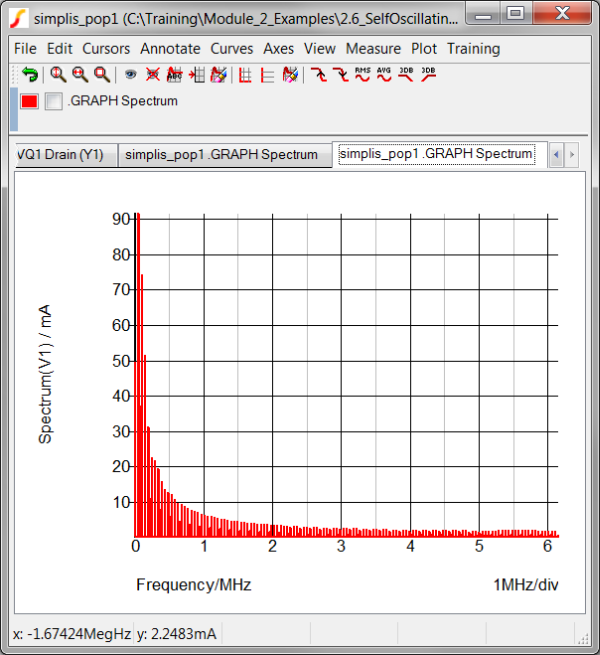
Task: Click the first magnifier zoom icon
Action: 58,75
